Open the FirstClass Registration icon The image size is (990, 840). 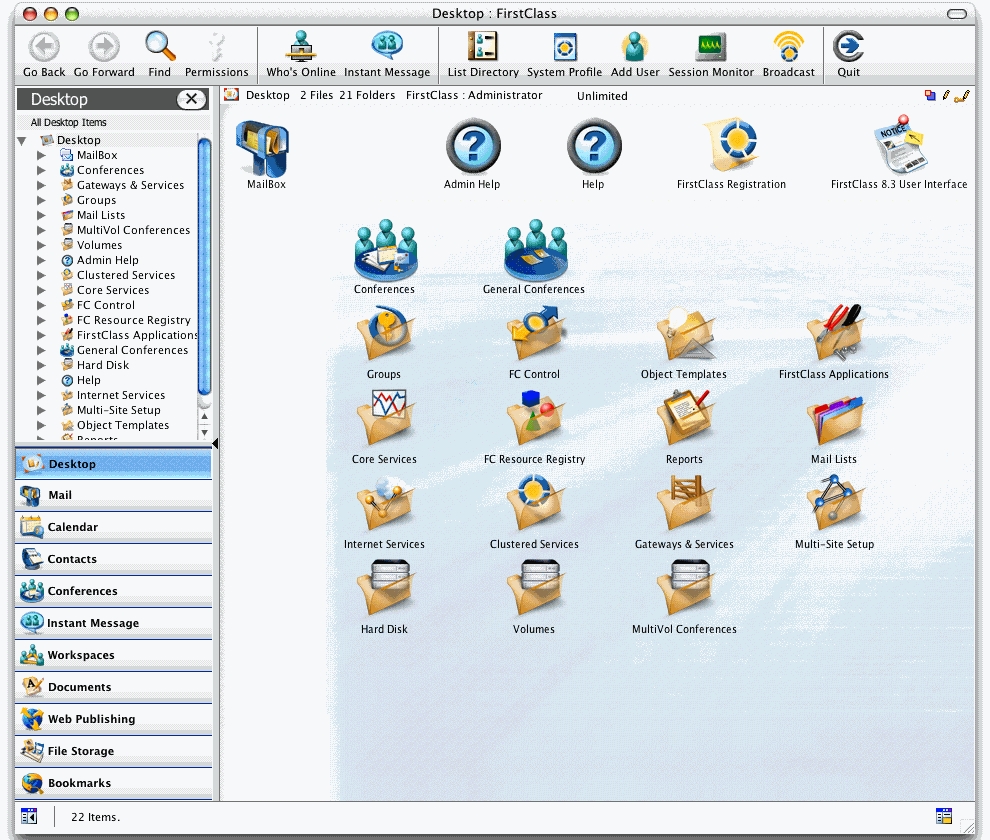coord(731,148)
